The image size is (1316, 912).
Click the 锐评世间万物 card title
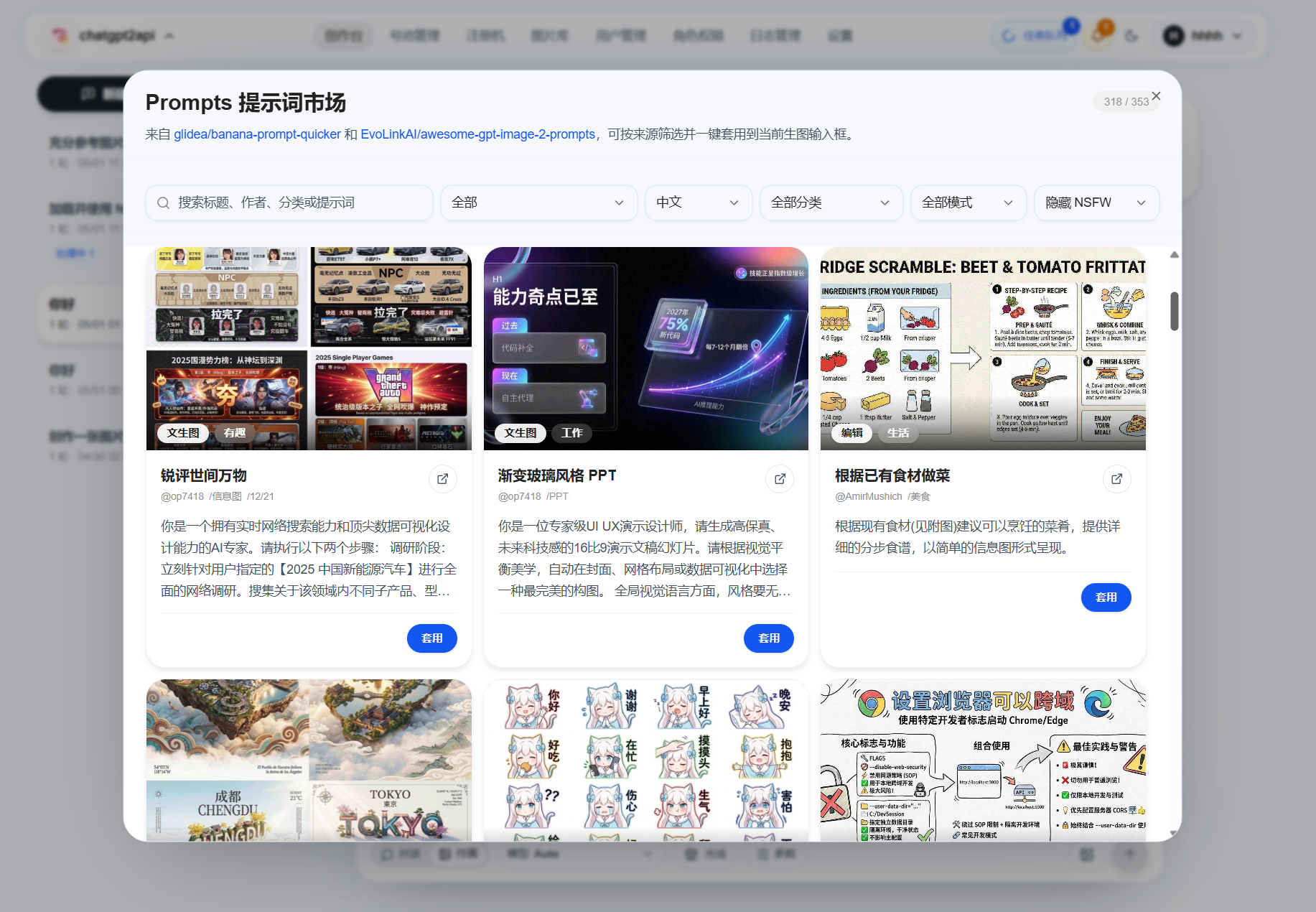[204, 475]
